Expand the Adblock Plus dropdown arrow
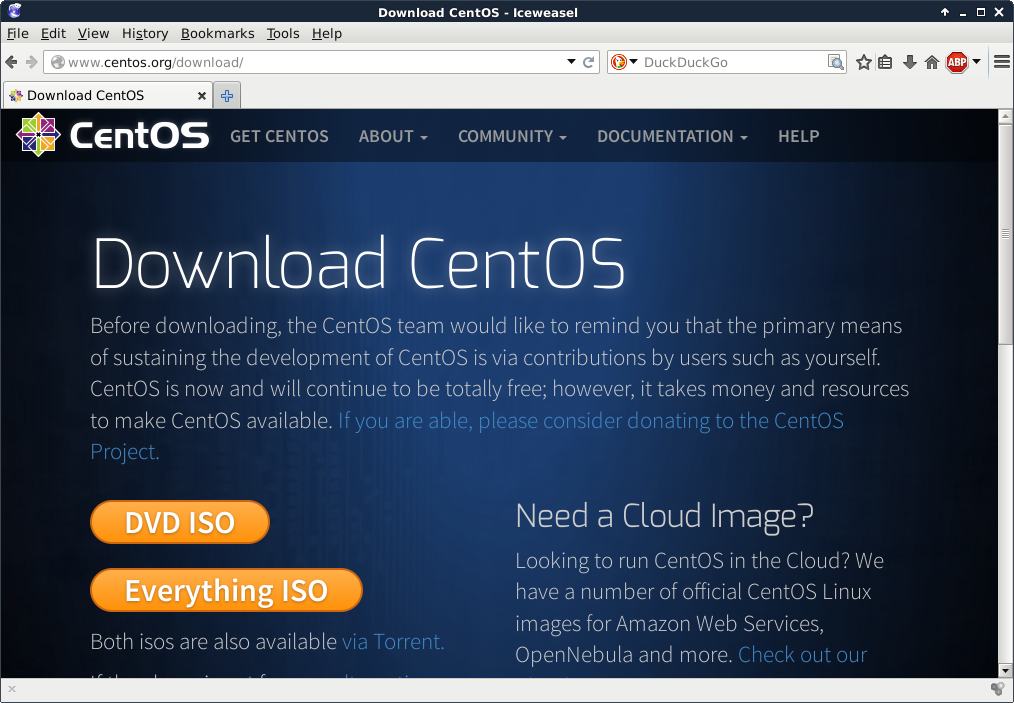Image resolution: width=1014 pixels, height=703 pixels. 976,61
